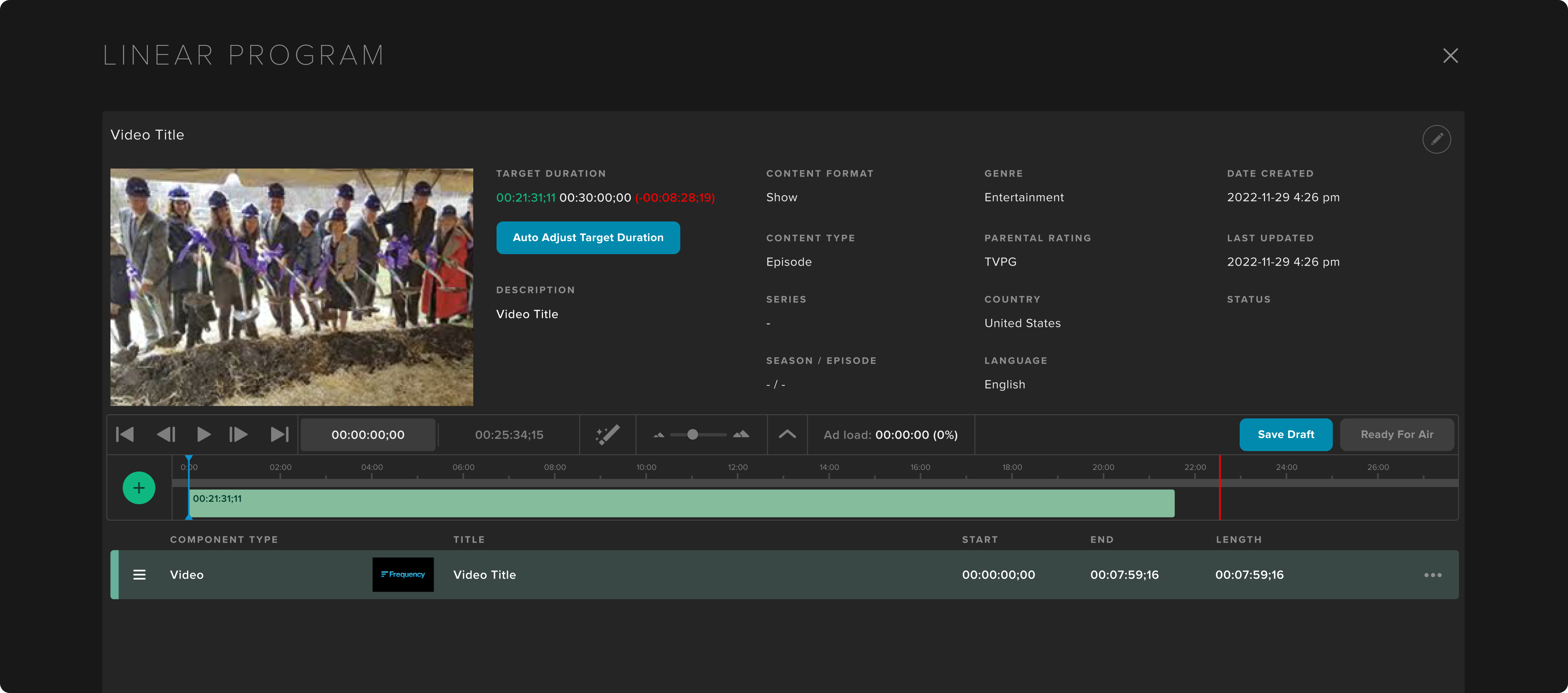Toggle the edit pencil icon top right

pyautogui.click(x=1437, y=139)
